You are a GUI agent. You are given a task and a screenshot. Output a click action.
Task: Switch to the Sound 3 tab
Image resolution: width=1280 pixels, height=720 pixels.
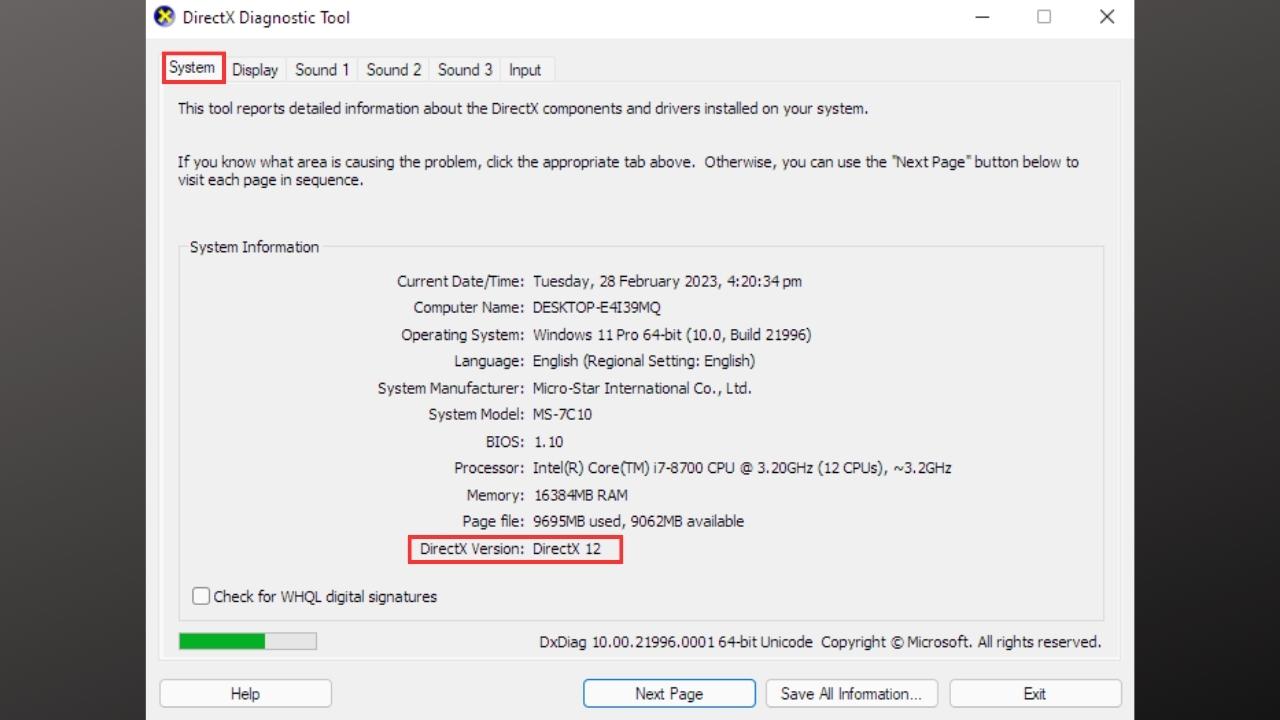point(464,69)
